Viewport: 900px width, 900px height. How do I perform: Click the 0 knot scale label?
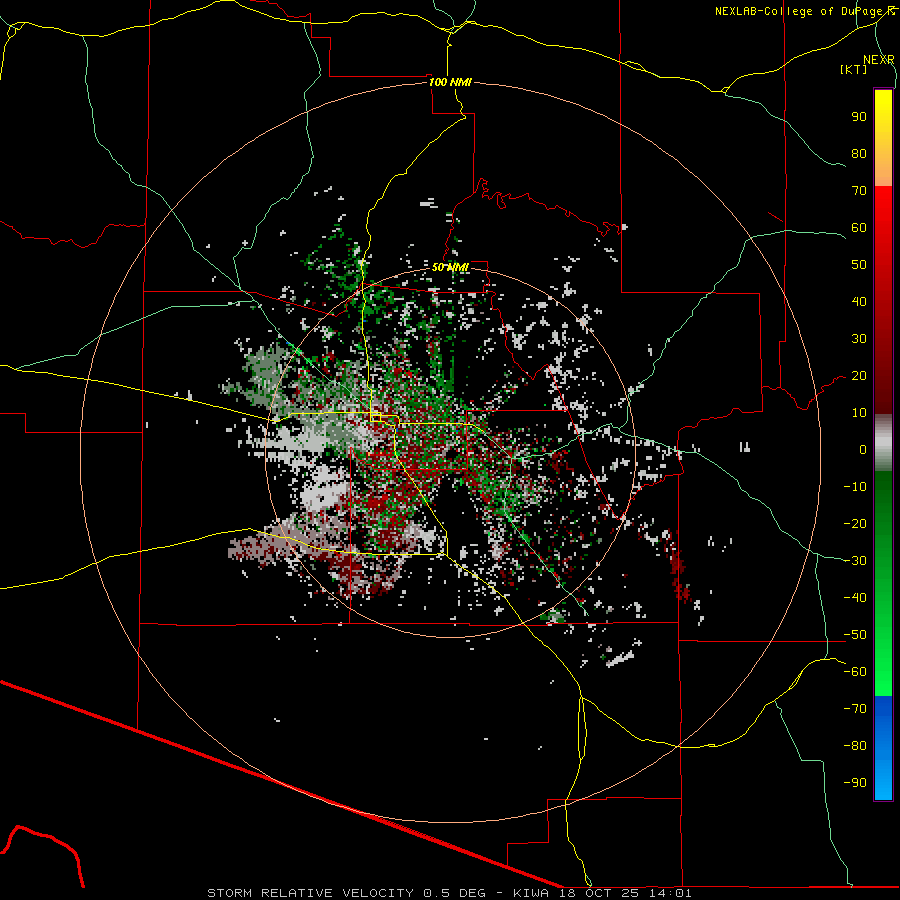pyautogui.click(x=863, y=449)
